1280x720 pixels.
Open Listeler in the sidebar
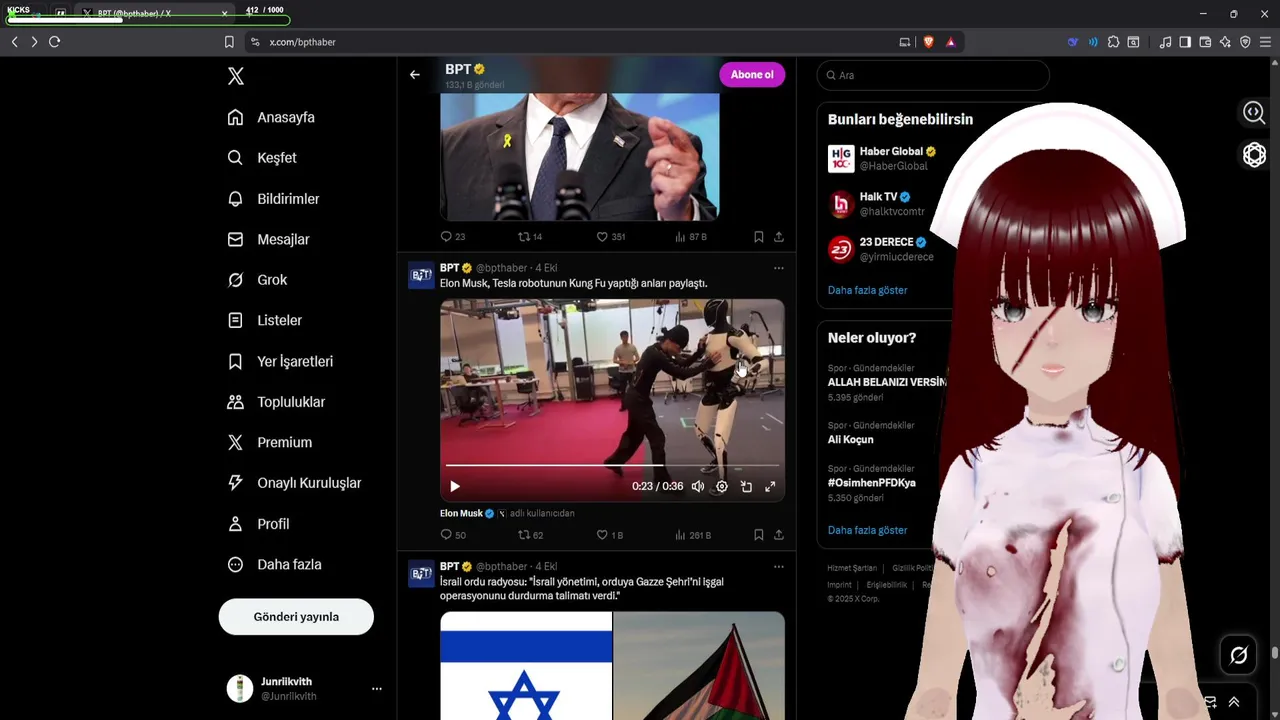[264, 321]
